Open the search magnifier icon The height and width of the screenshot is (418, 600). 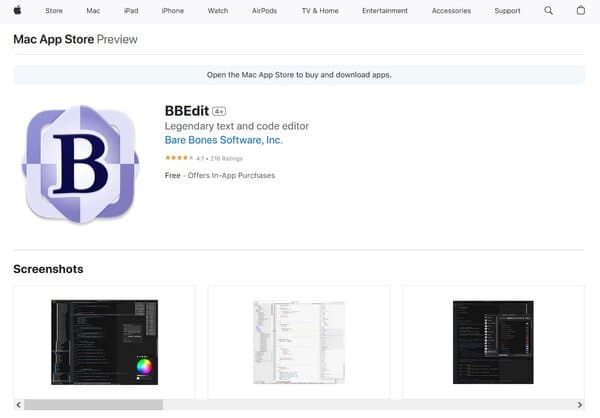pyautogui.click(x=548, y=11)
